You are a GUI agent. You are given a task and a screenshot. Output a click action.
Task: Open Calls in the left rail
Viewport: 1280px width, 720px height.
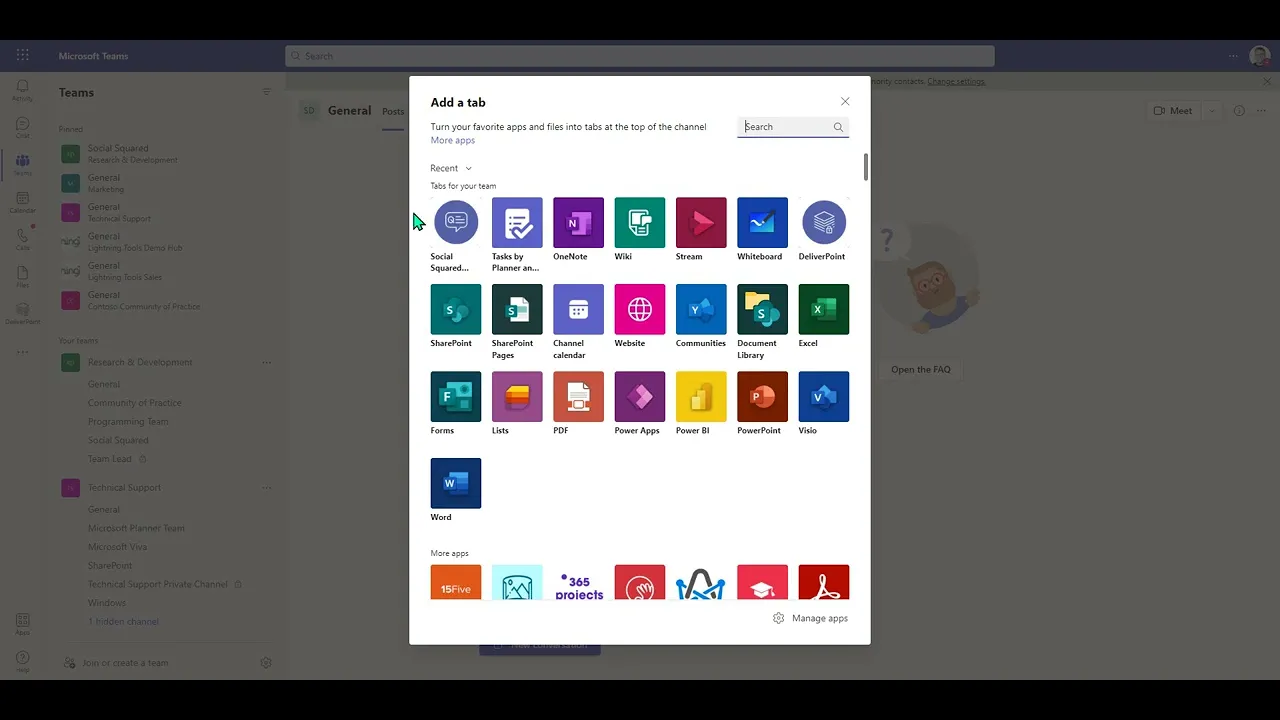(22, 239)
